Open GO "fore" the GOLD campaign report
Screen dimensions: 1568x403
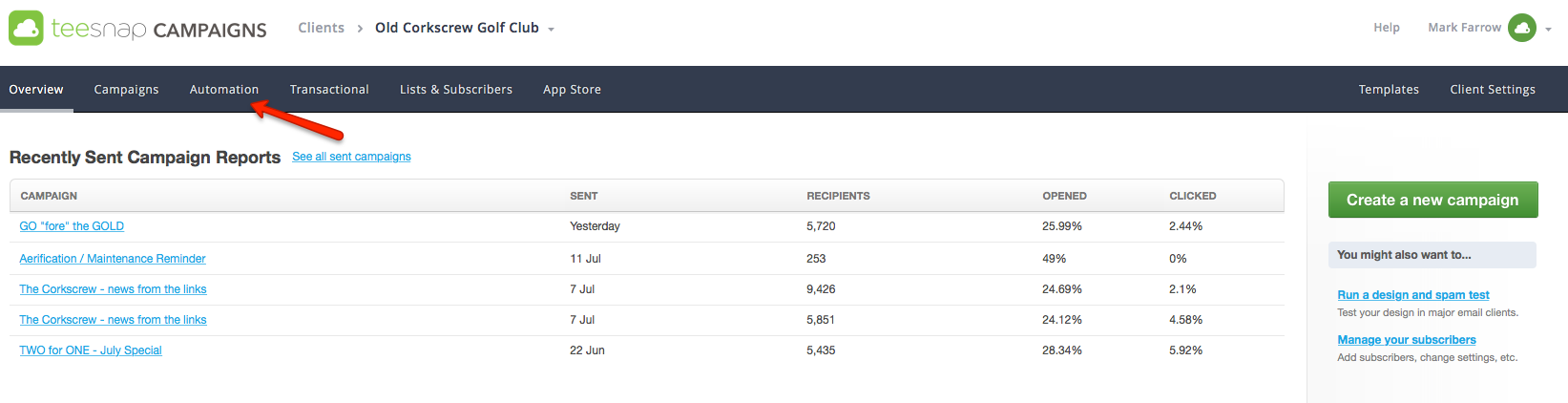click(72, 226)
